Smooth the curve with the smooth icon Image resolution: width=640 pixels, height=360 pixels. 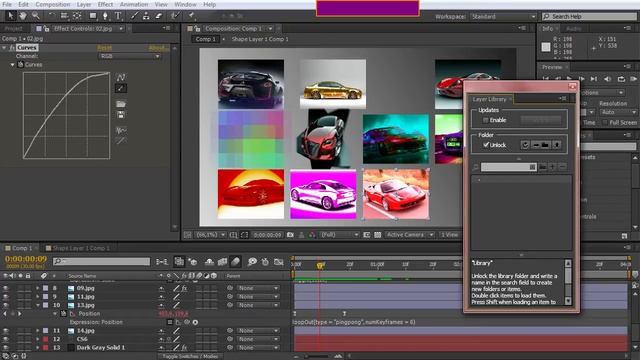click(x=121, y=131)
